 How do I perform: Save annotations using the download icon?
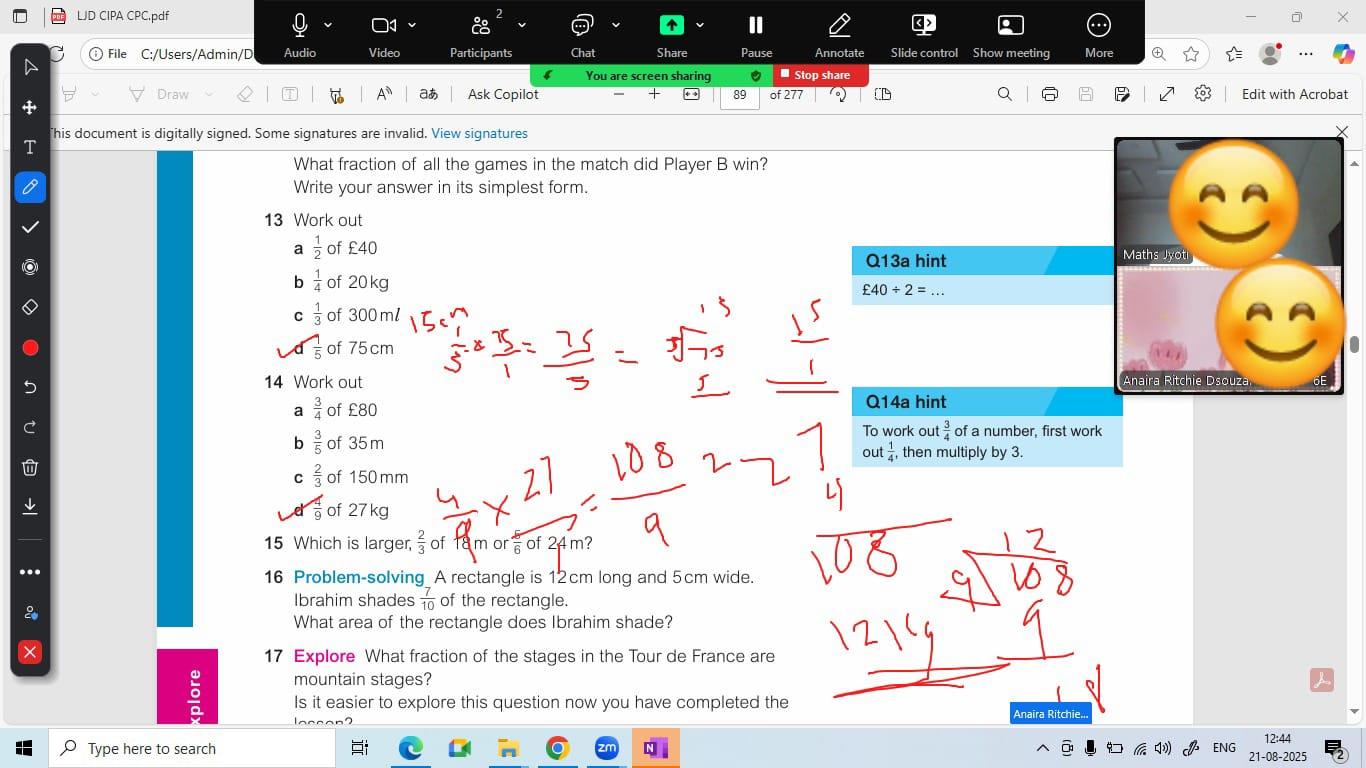pos(30,506)
